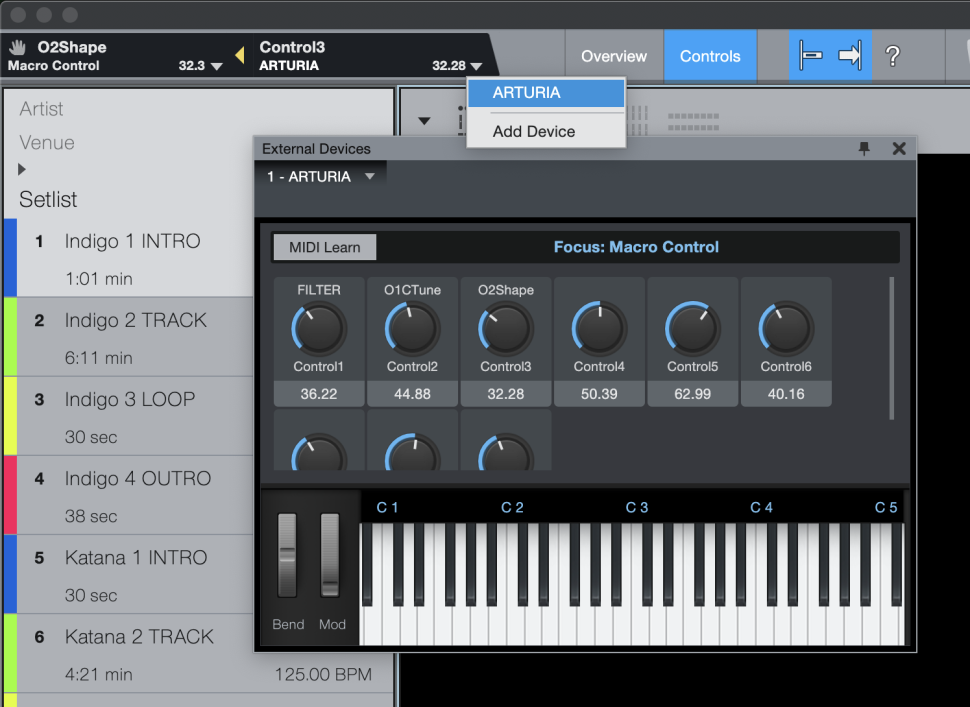Click the O2Shape Control3 knob
Image resolution: width=970 pixels, height=707 pixels.
(x=505, y=328)
